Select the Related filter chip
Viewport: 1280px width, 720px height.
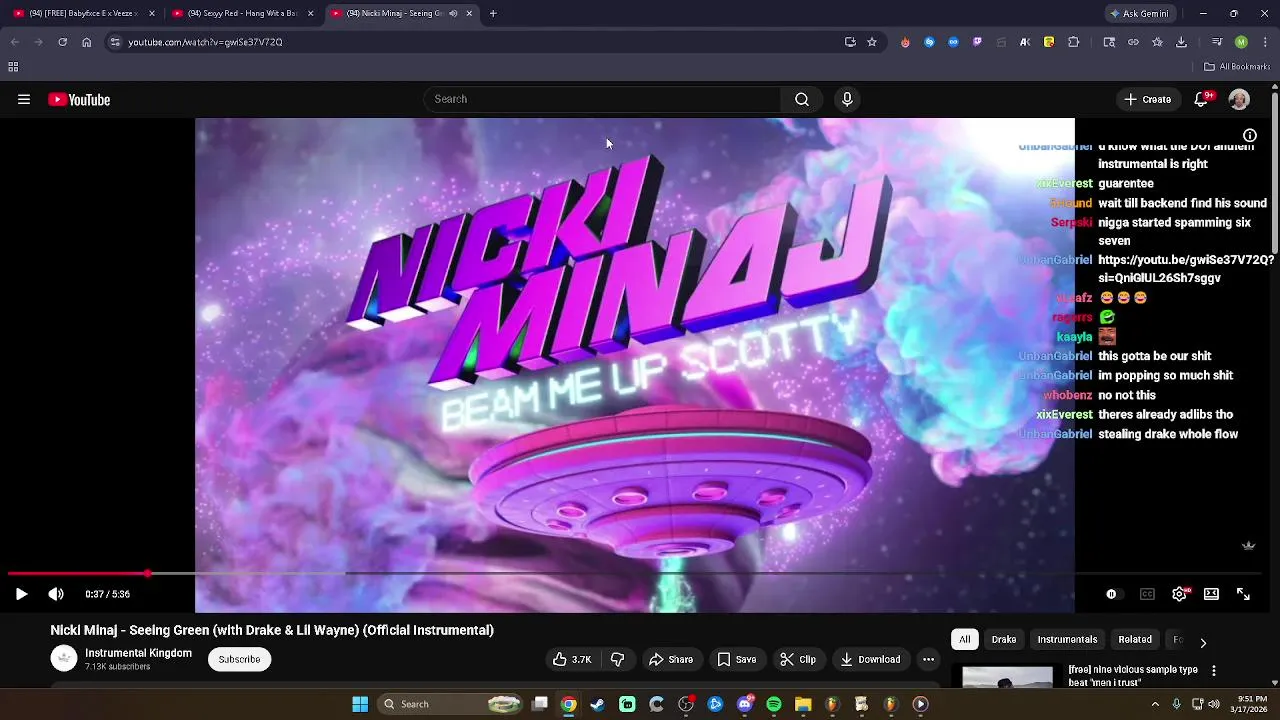click(1135, 639)
